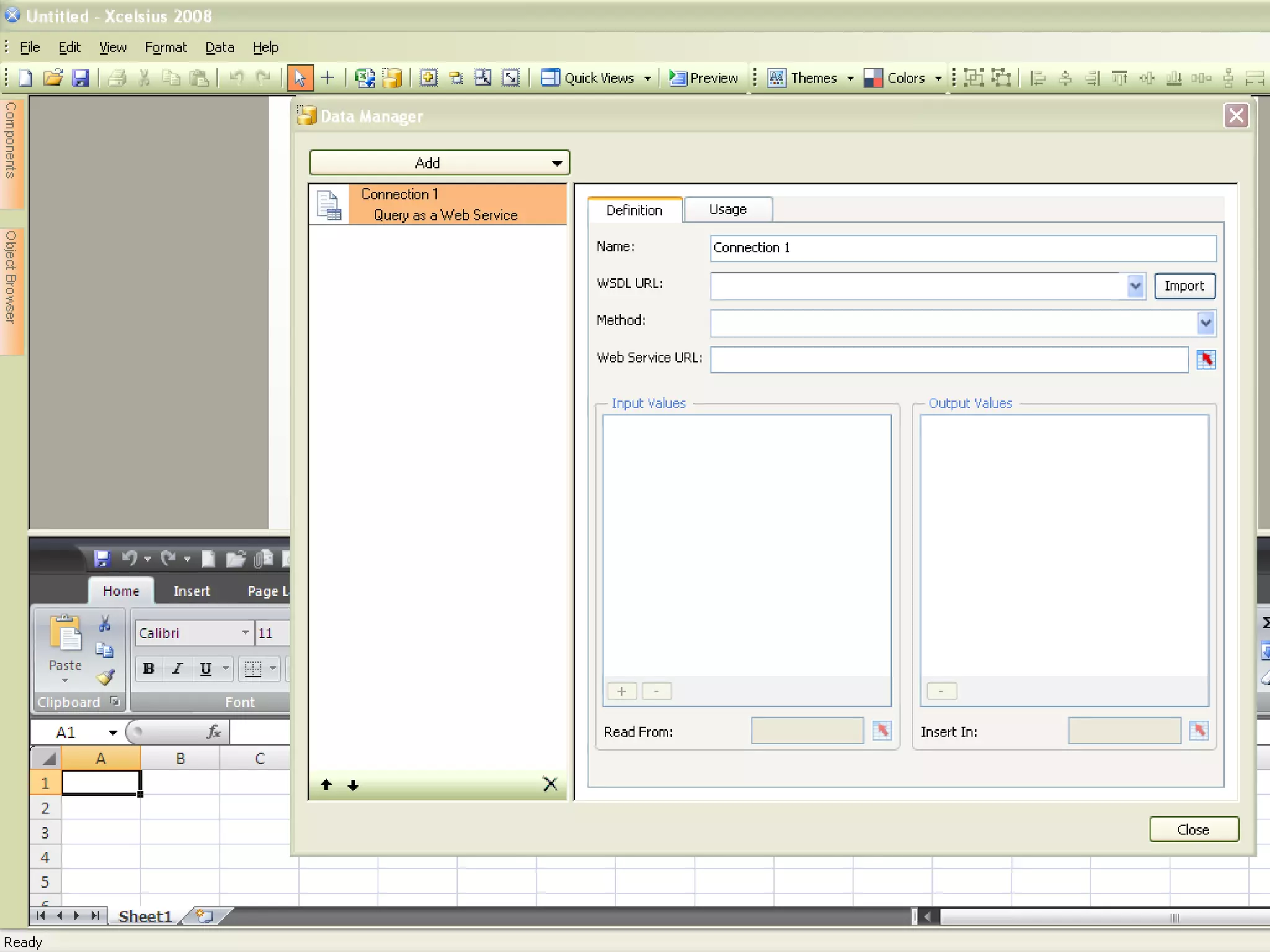1270x952 pixels.
Task: Click the Save icon in Xcelsius toolbar
Action: click(x=81, y=77)
